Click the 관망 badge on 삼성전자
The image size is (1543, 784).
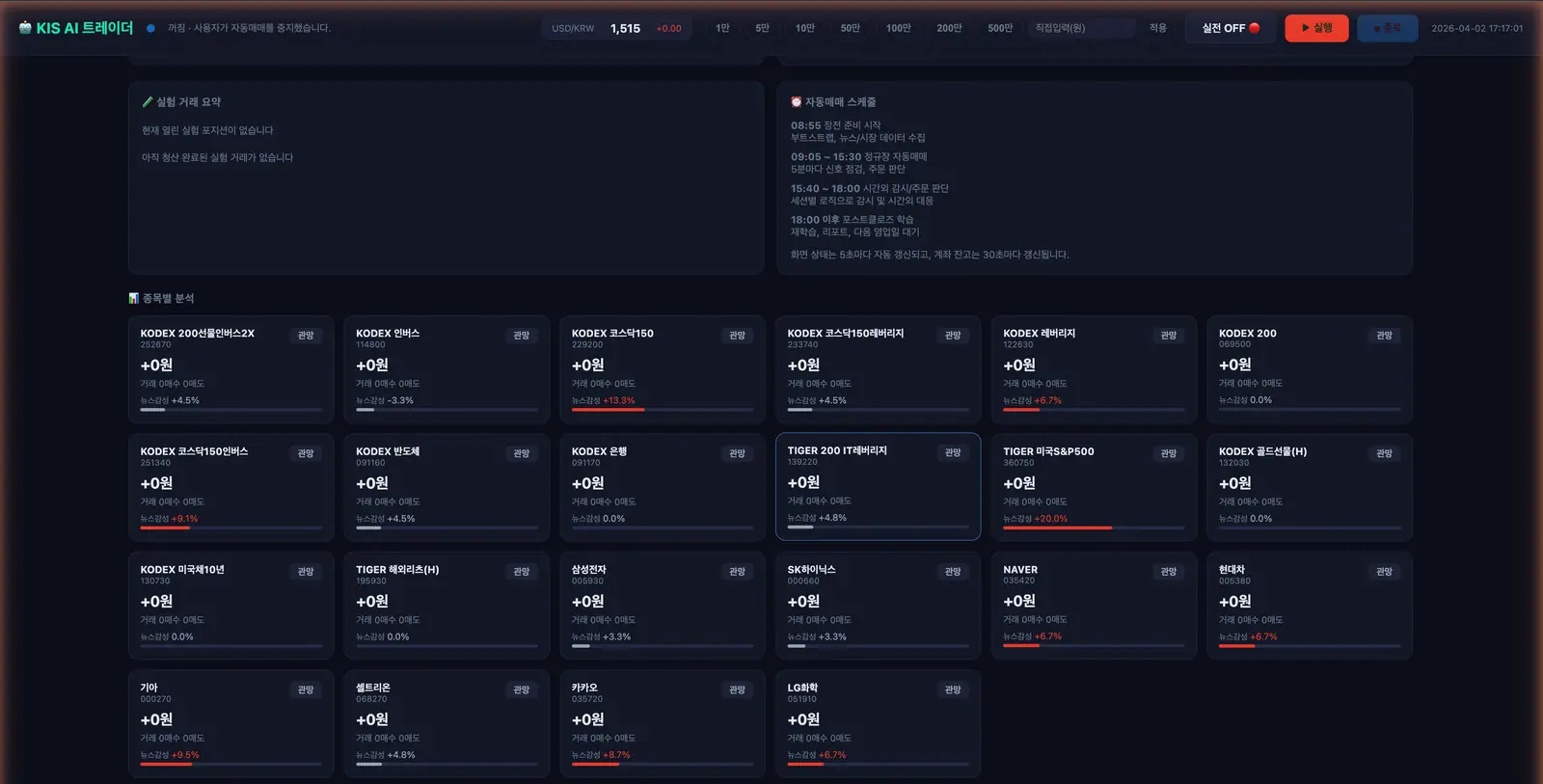pyautogui.click(x=738, y=572)
